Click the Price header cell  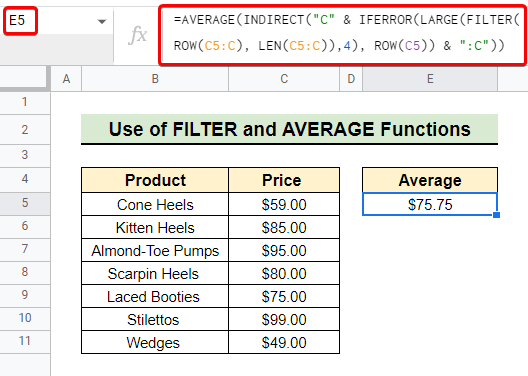click(284, 180)
